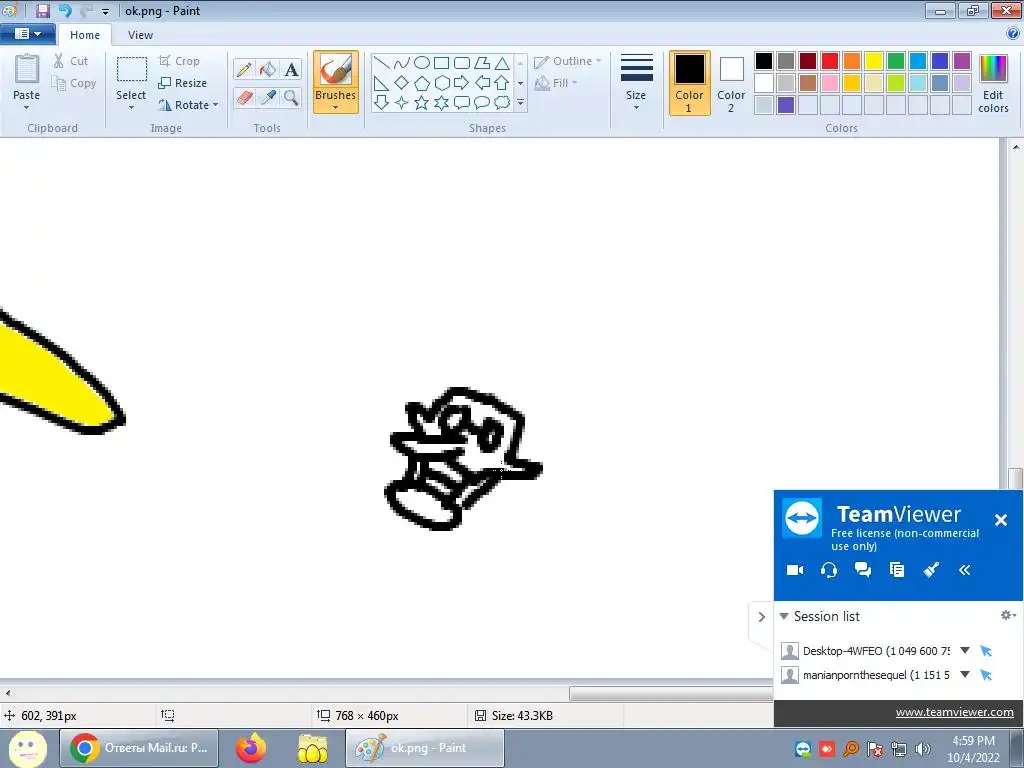Click the Undo arrow in title bar
Image resolution: width=1024 pixels, height=768 pixels.
point(64,10)
